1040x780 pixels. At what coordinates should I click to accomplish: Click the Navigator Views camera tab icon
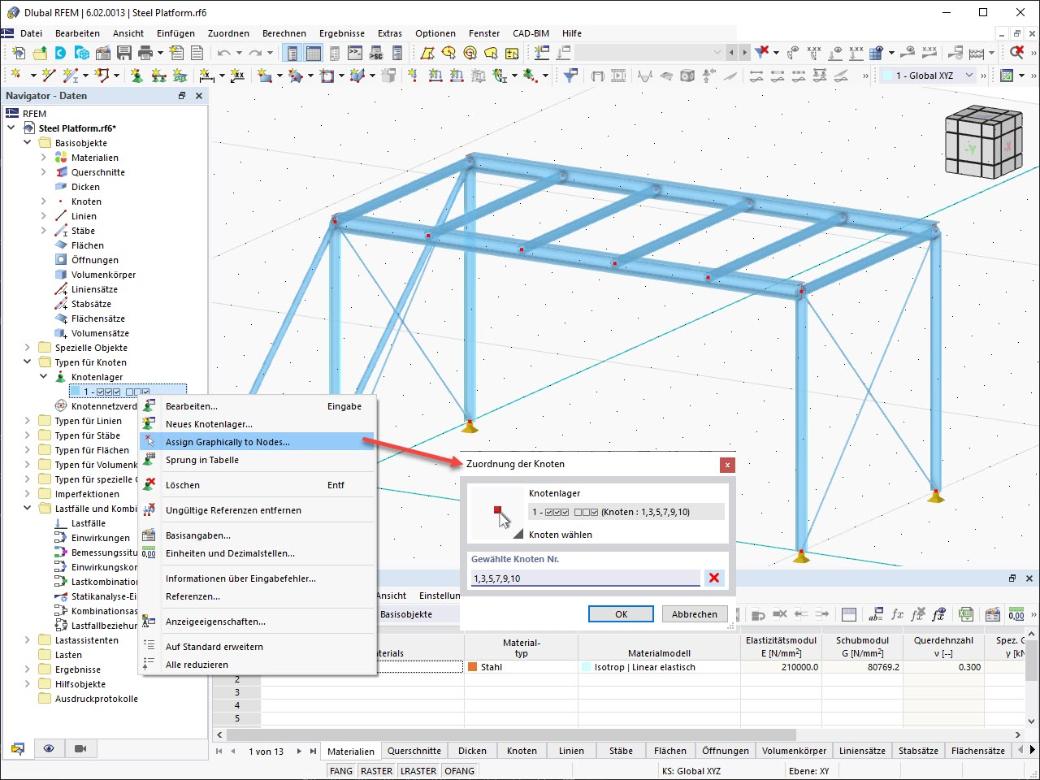pos(80,748)
